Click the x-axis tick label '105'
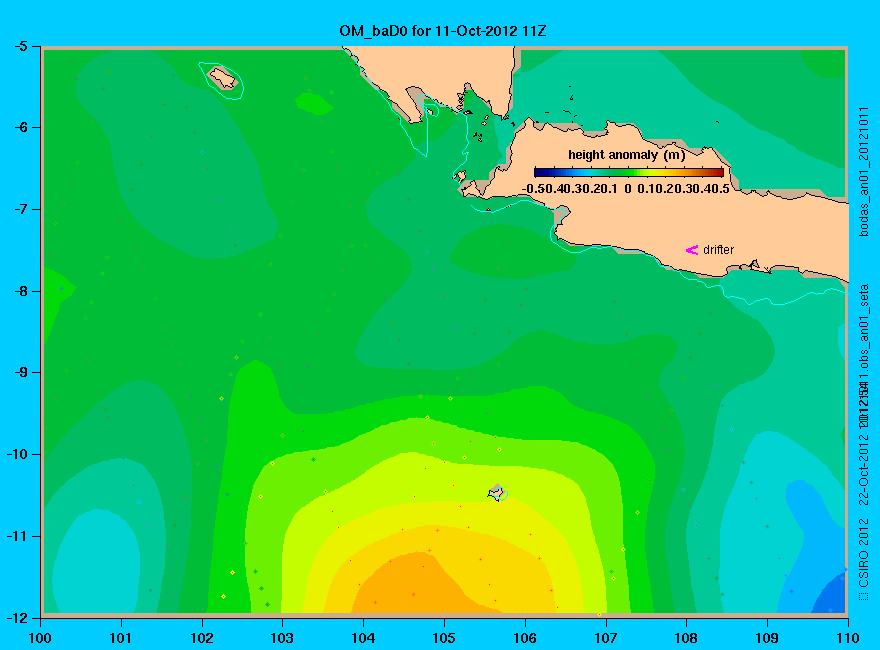This screenshot has width=880, height=650. (x=444, y=638)
